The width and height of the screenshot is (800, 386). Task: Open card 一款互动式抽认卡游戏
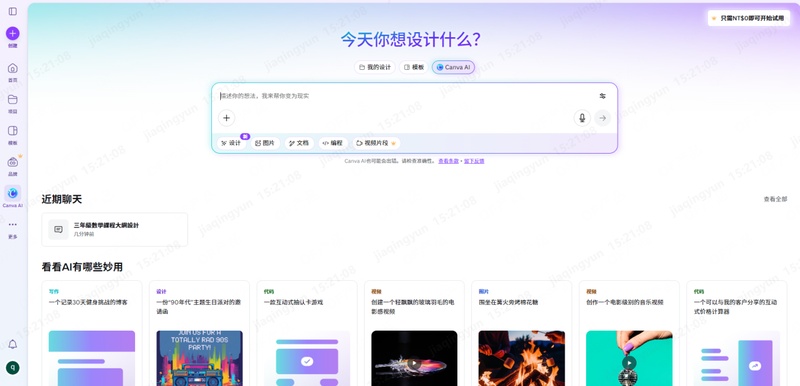pos(307,333)
